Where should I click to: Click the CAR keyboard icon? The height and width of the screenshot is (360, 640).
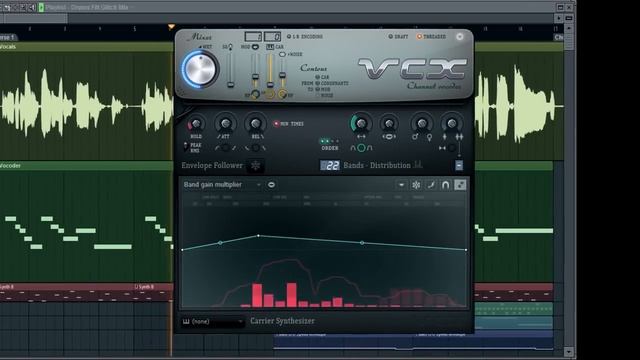(x=270, y=47)
